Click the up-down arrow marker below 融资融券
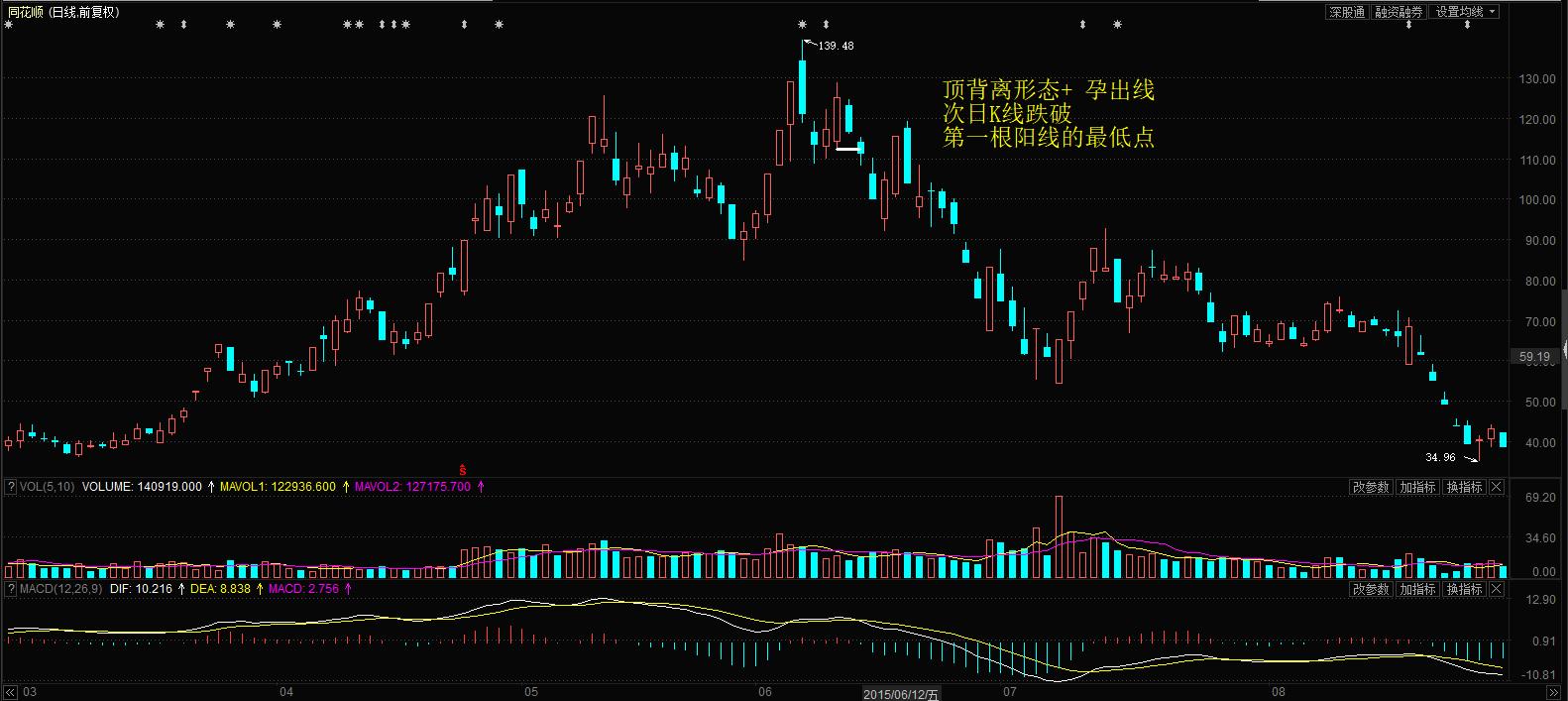1568x701 pixels. click(1408, 24)
